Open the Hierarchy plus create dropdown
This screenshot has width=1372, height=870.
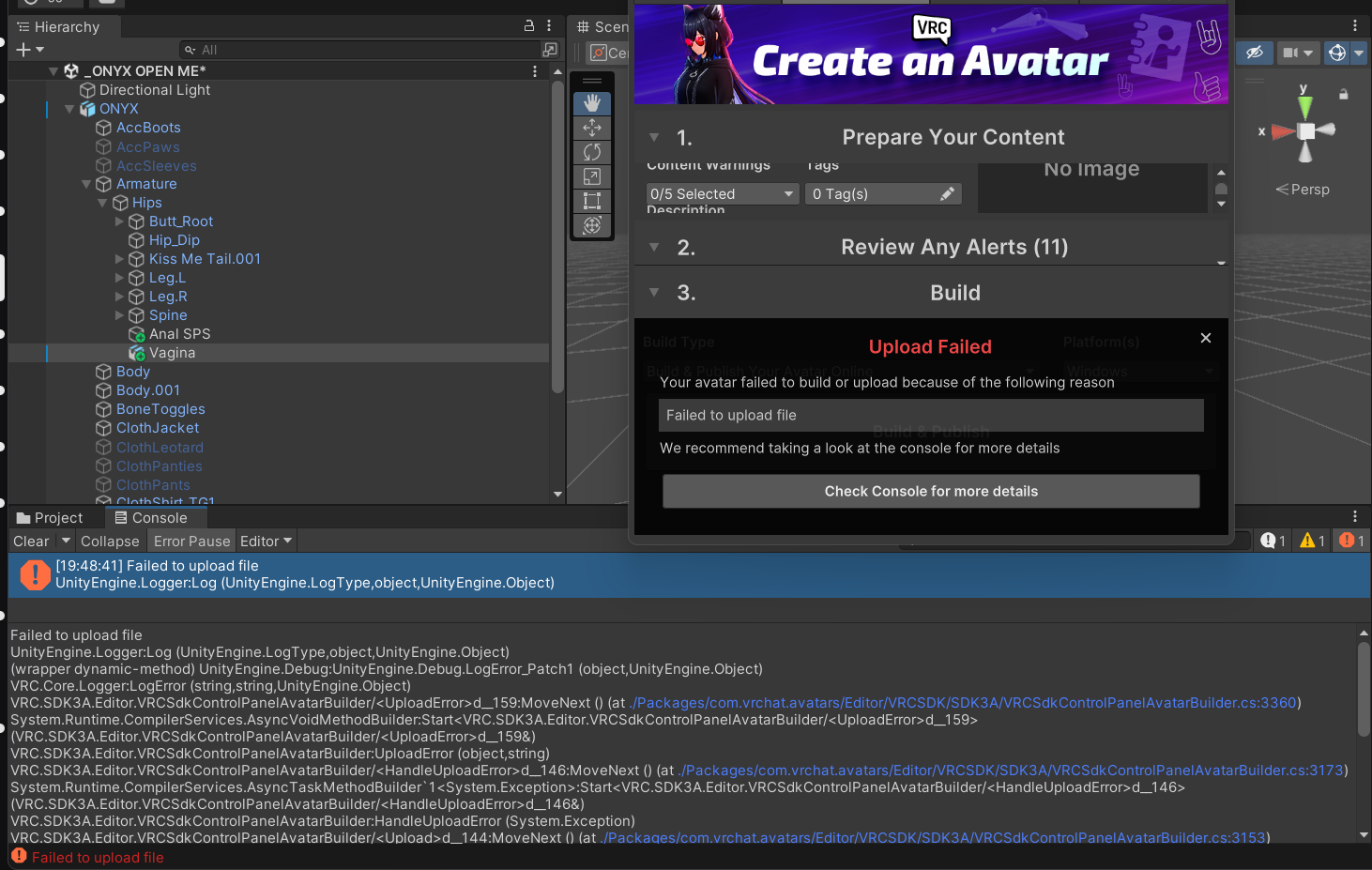[x=30, y=50]
